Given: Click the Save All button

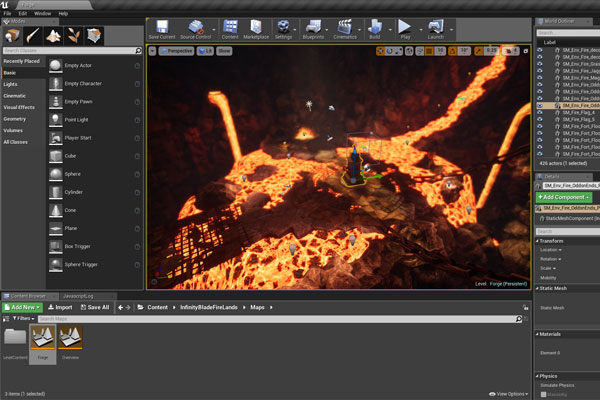Looking at the screenshot, I should click(95, 307).
